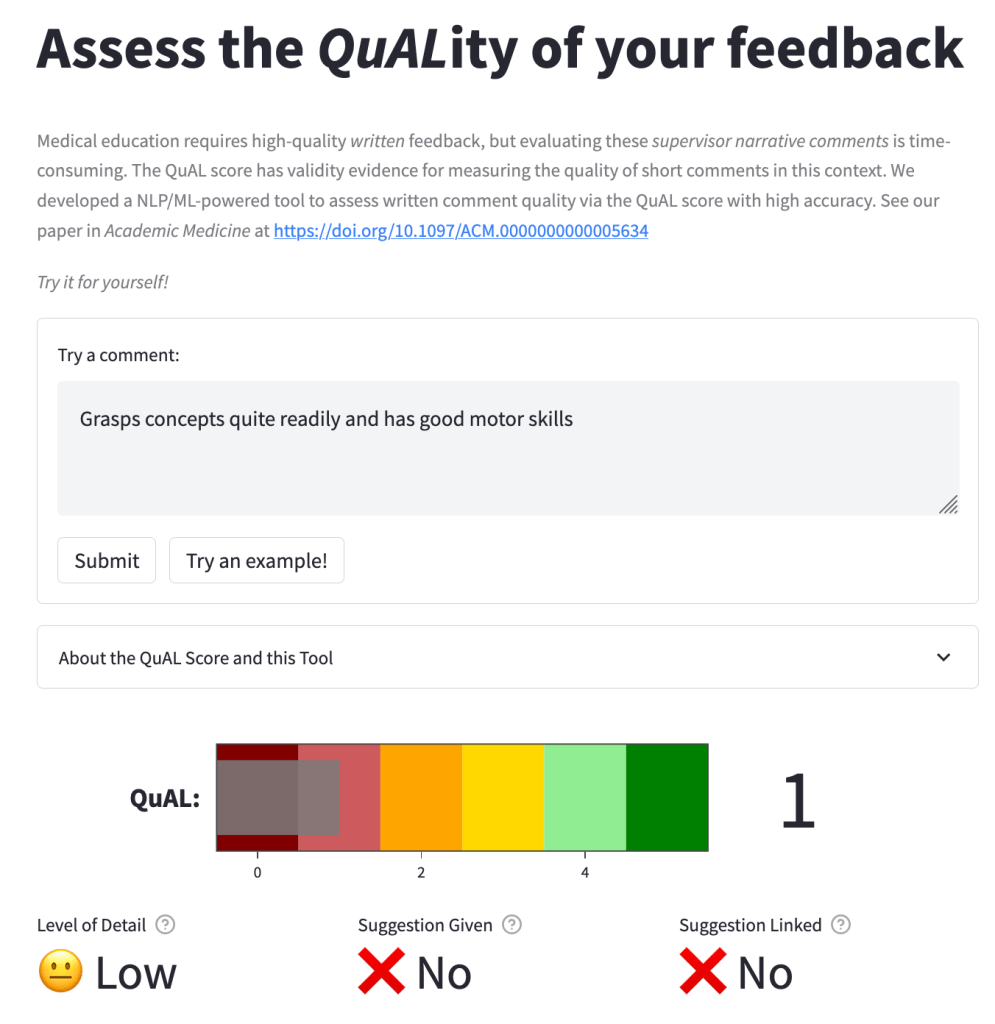Click the page title heading
Viewport: 995px width, 1024px height.
499,50
